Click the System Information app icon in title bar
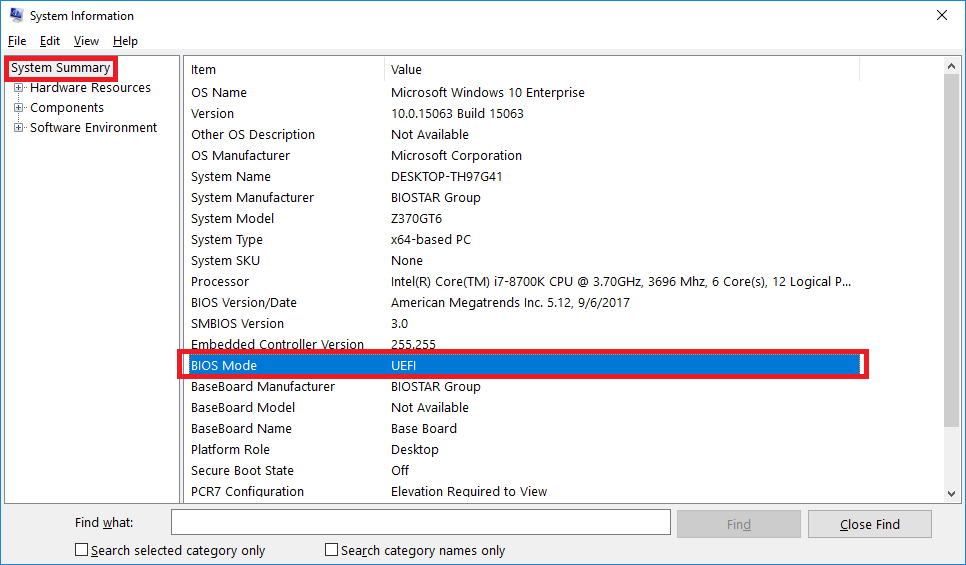 [x=17, y=15]
